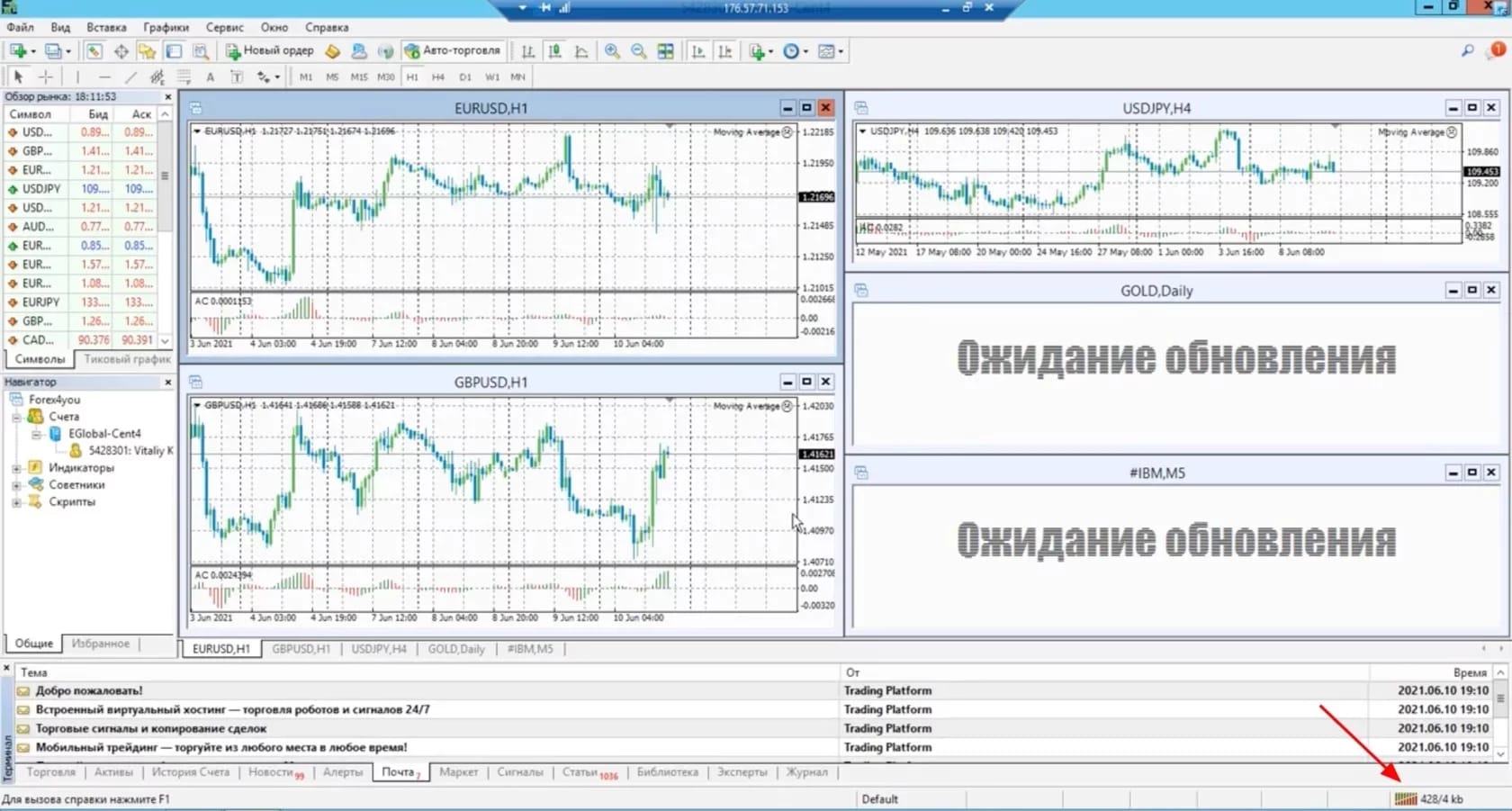Open the New Chart dropdown arrow

[32, 52]
